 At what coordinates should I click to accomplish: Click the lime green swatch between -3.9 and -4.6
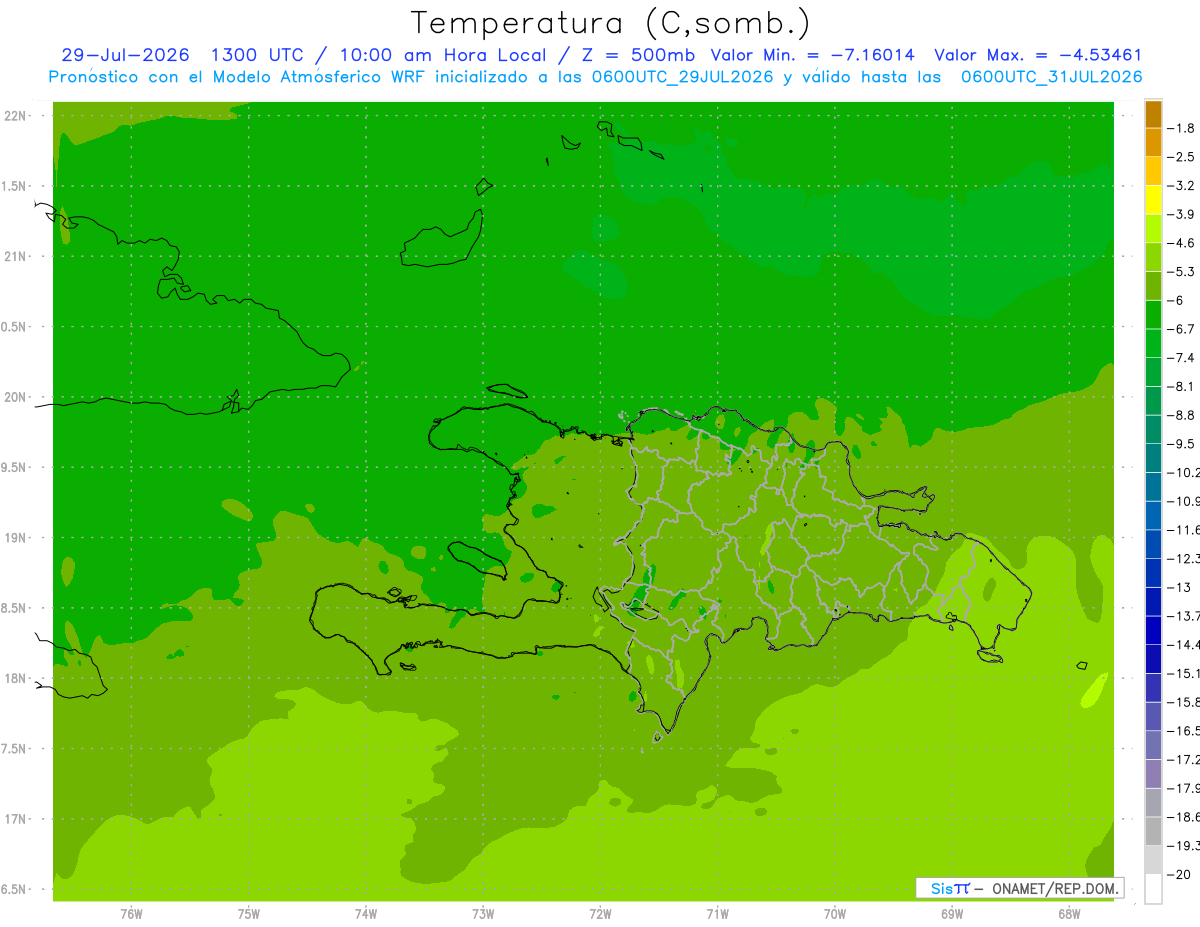pos(1153,229)
